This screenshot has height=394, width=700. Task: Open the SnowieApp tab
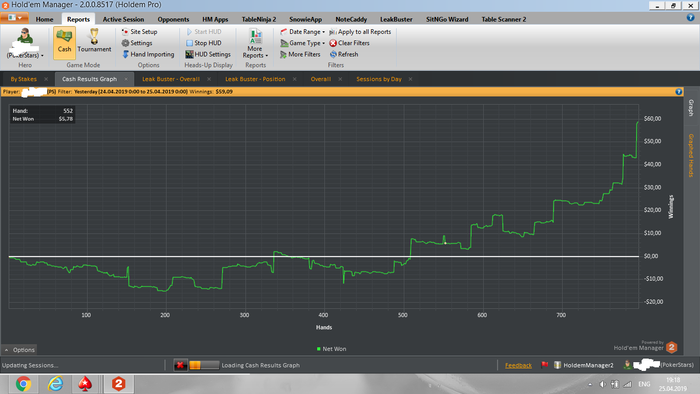(x=305, y=19)
